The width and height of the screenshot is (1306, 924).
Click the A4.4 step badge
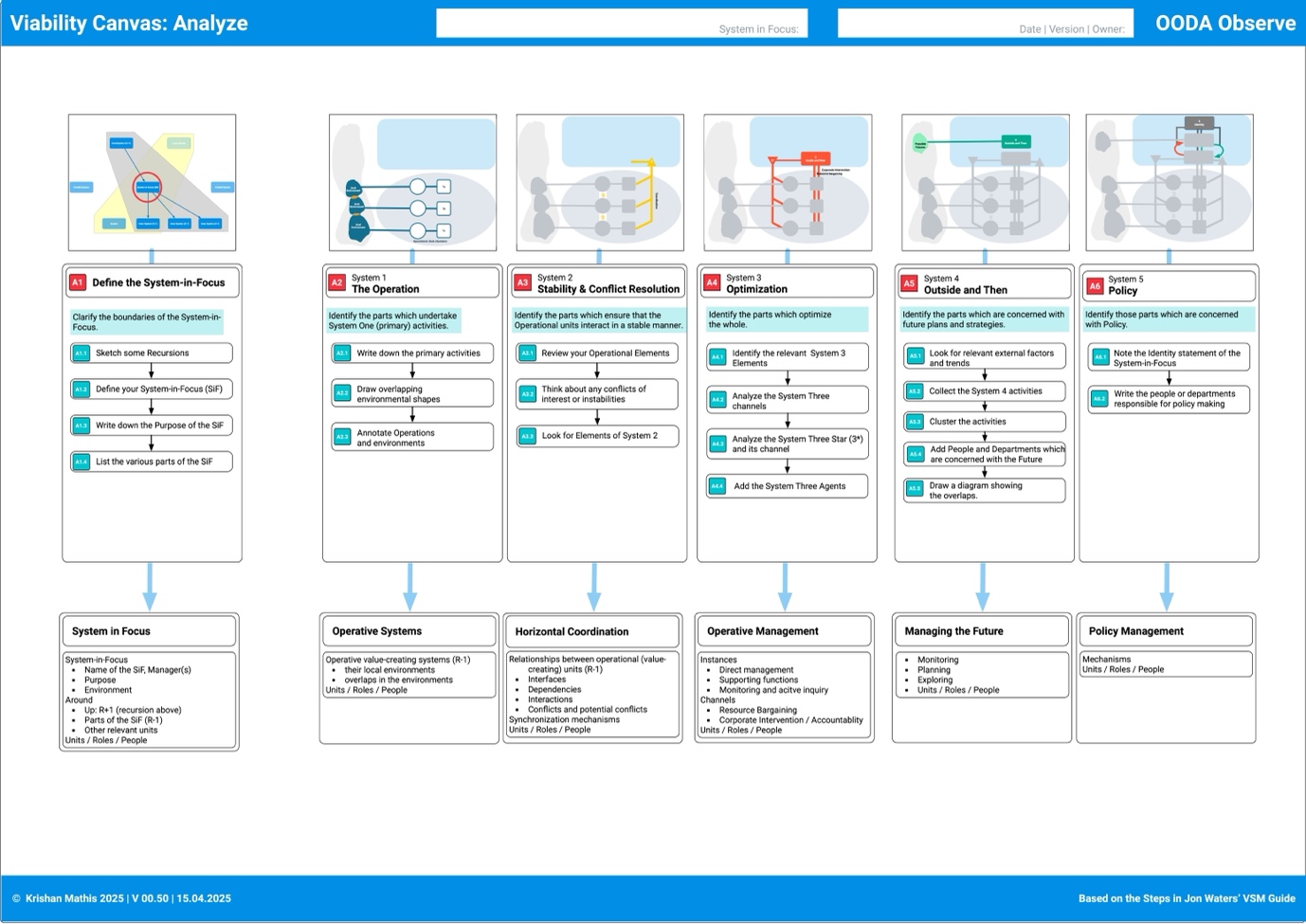(x=716, y=485)
